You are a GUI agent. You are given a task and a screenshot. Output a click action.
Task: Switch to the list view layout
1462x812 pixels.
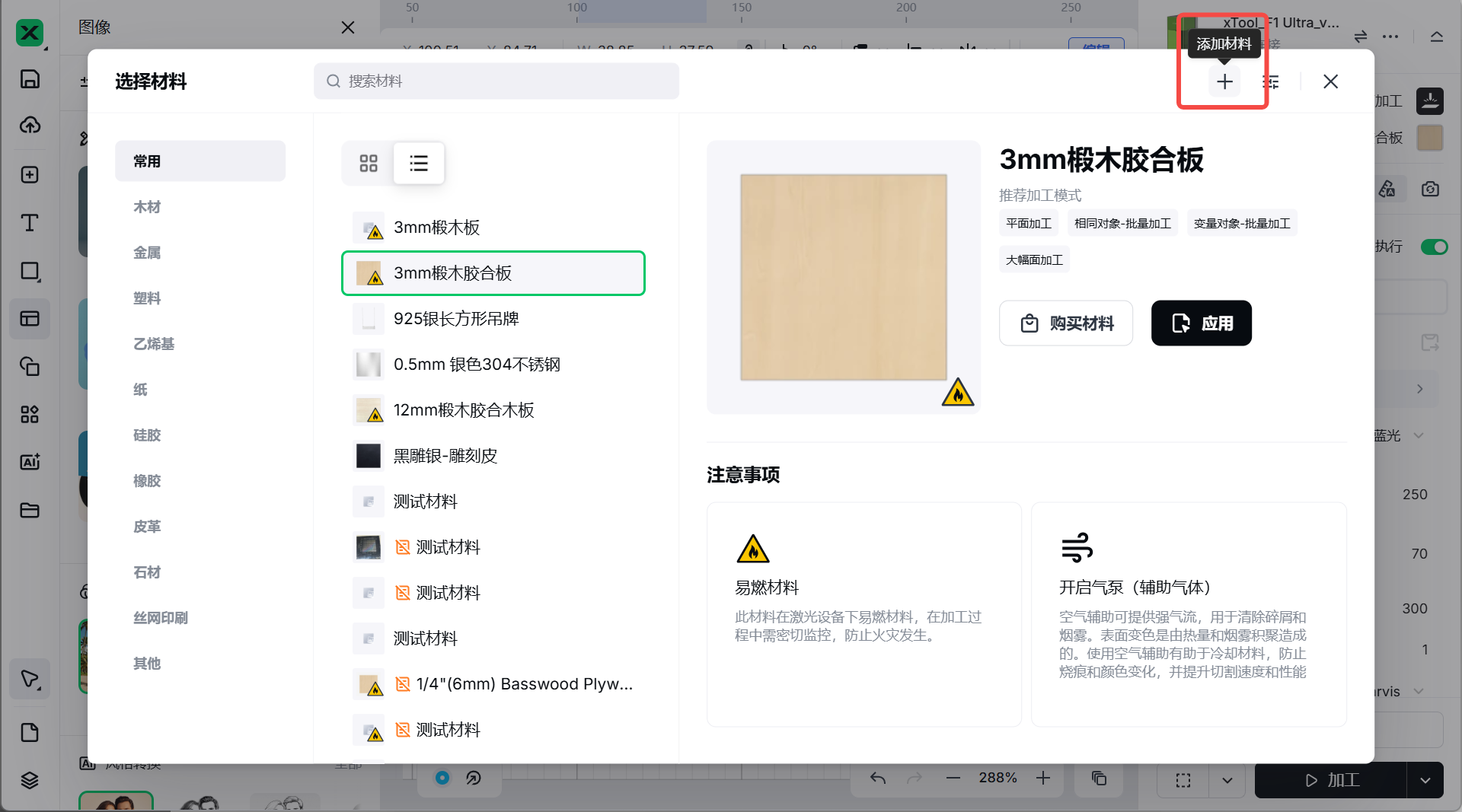[419, 163]
